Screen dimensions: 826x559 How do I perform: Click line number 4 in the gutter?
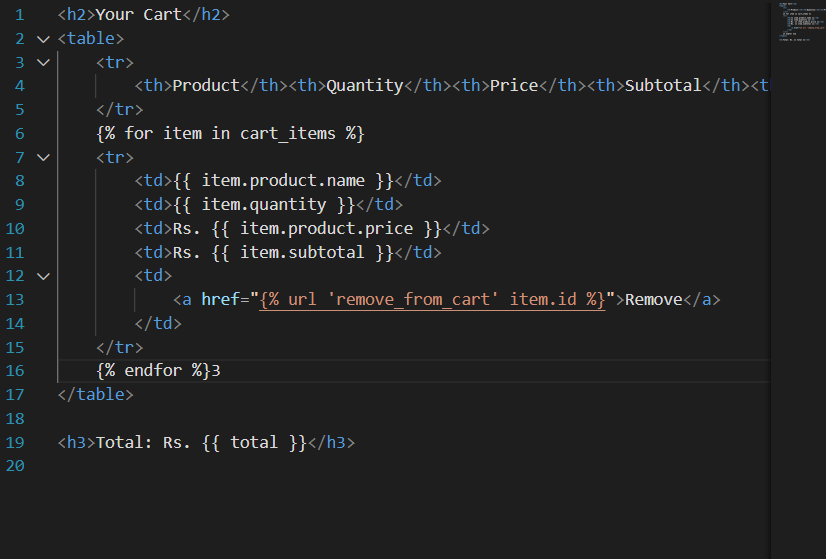point(19,86)
